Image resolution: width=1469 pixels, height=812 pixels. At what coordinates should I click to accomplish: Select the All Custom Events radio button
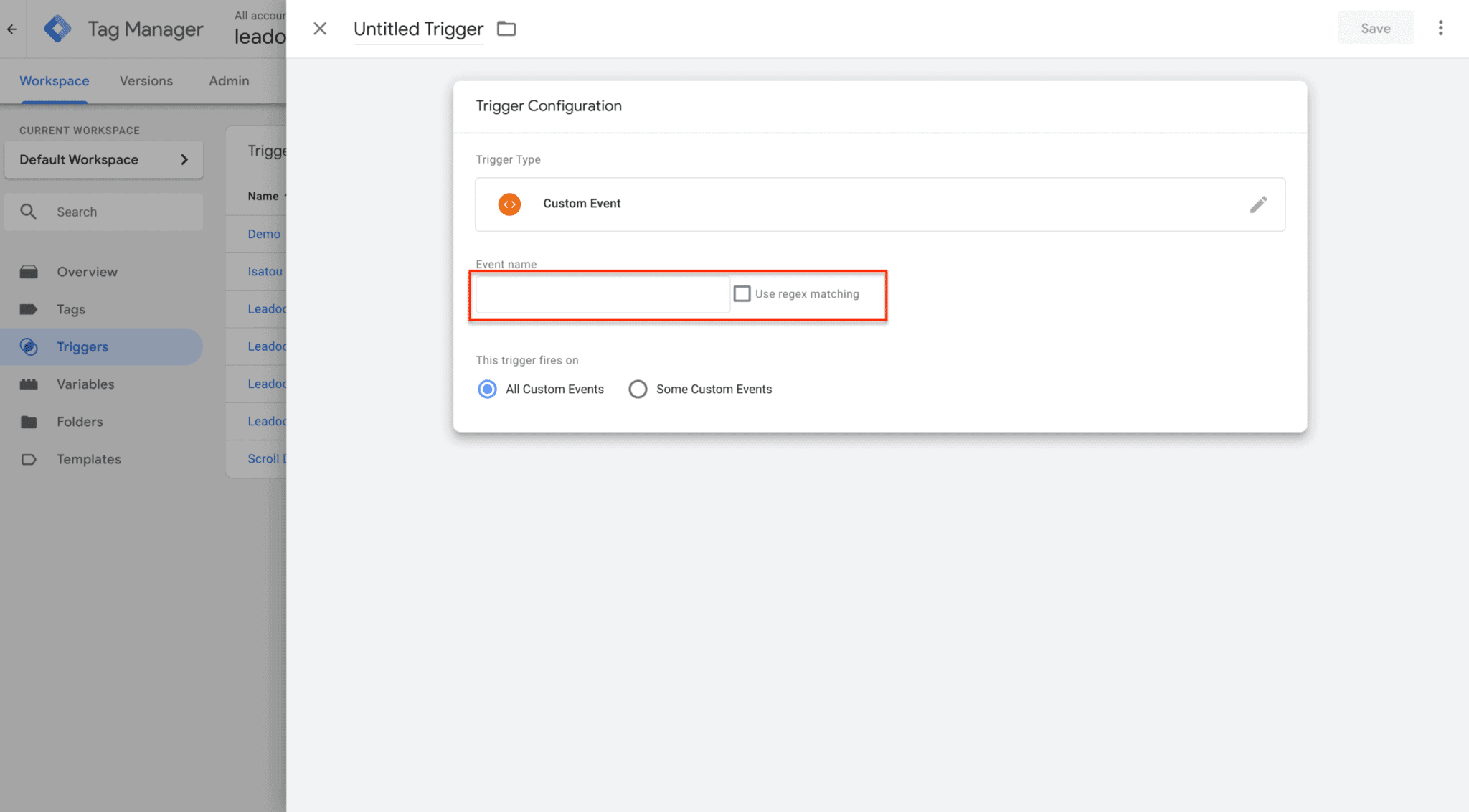487,389
